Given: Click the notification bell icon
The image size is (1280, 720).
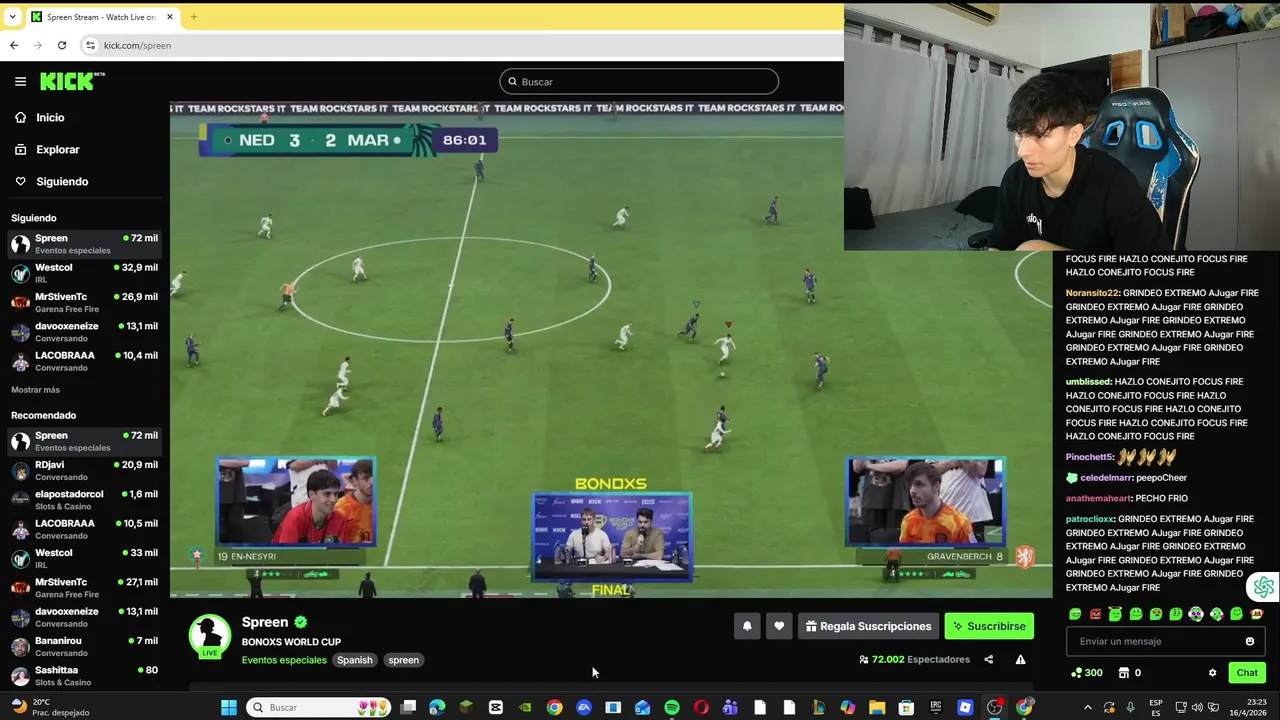Looking at the screenshot, I should tap(747, 626).
